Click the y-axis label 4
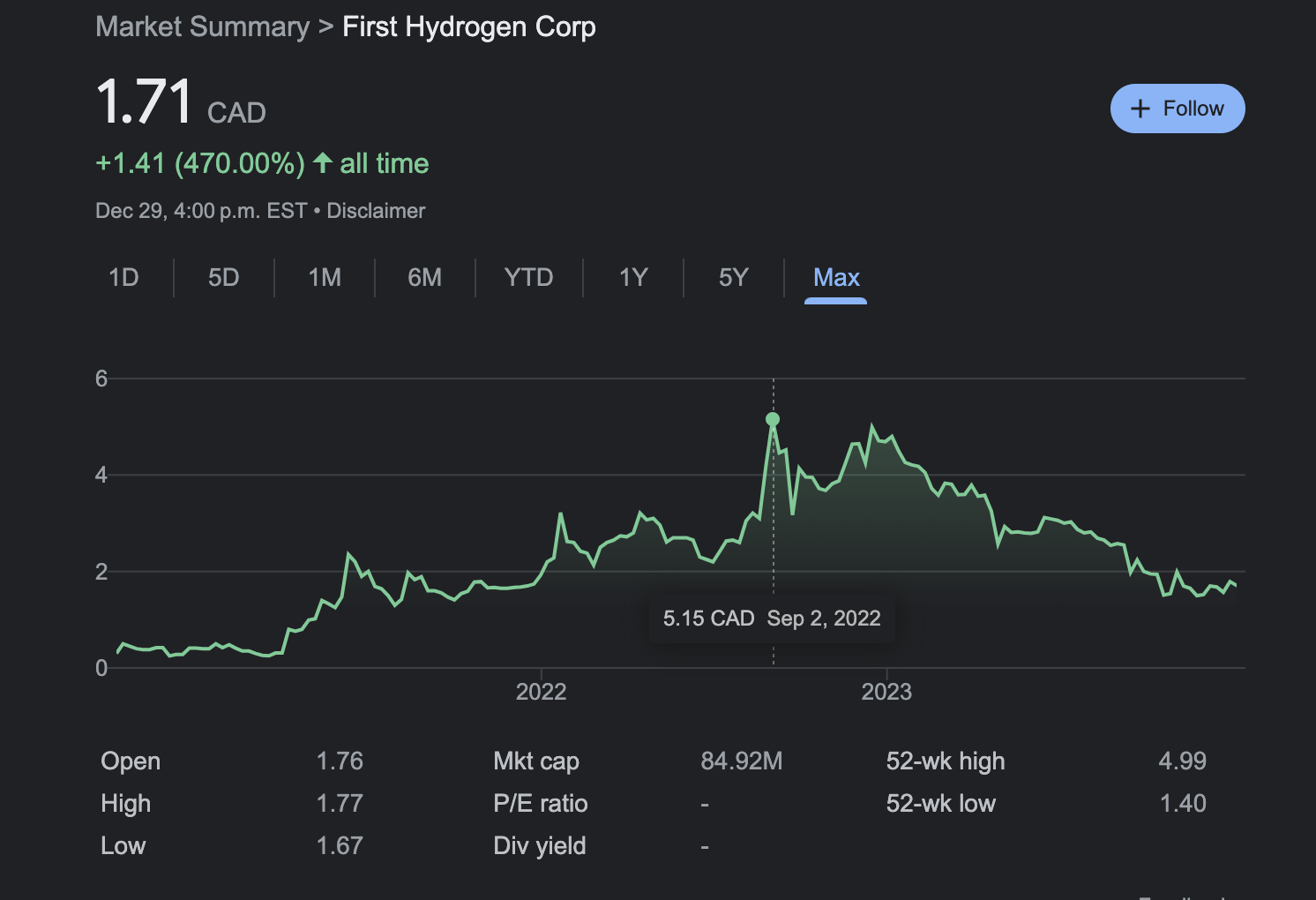The width and height of the screenshot is (1316, 900). (x=101, y=475)
